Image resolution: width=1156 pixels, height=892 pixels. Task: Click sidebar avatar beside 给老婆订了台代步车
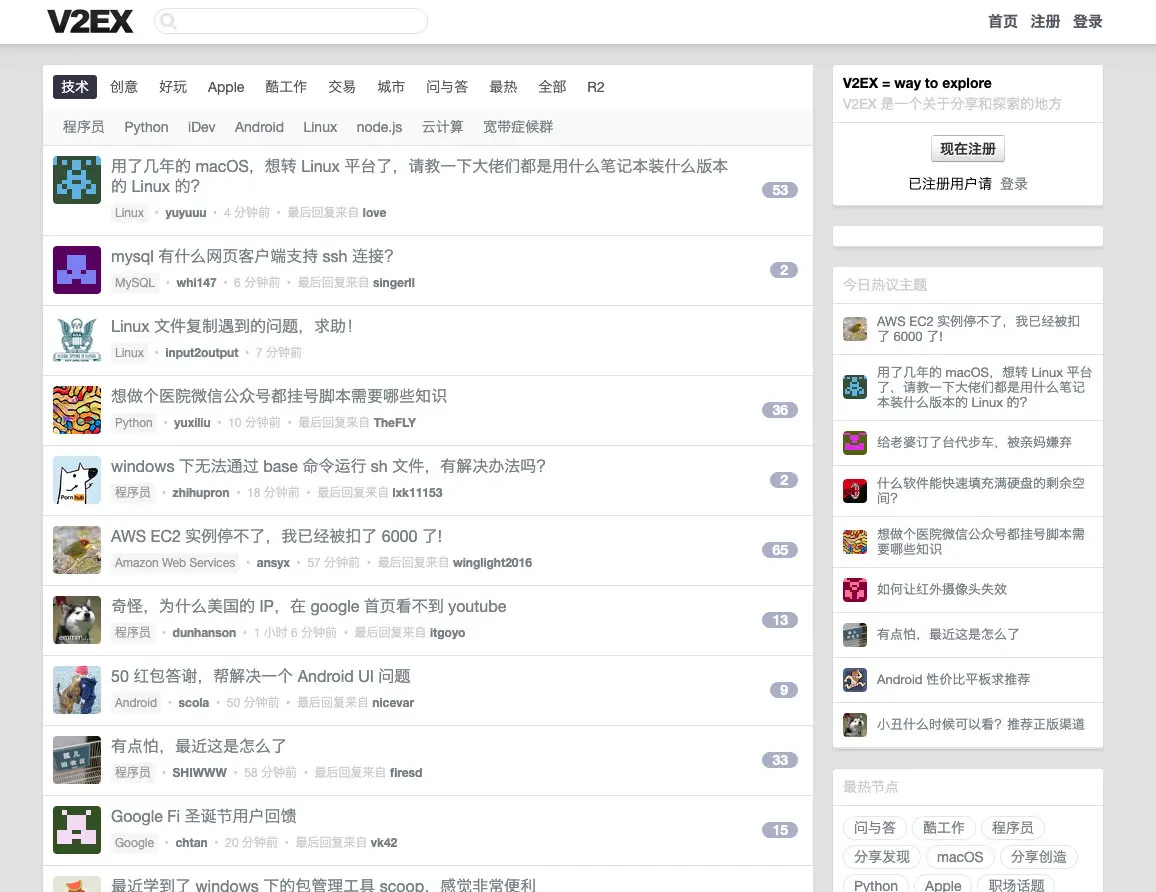tap(855, 443)
